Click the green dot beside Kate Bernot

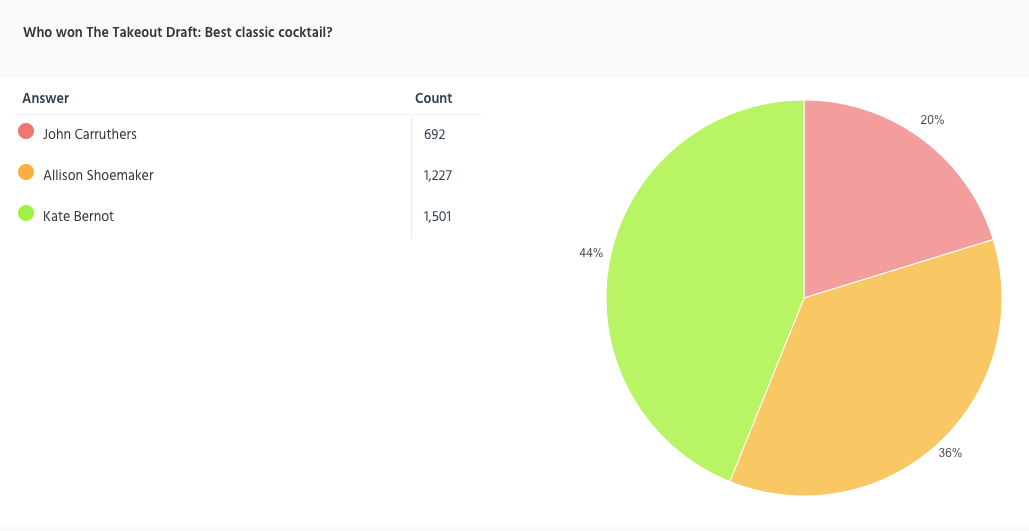pos(26,214)
